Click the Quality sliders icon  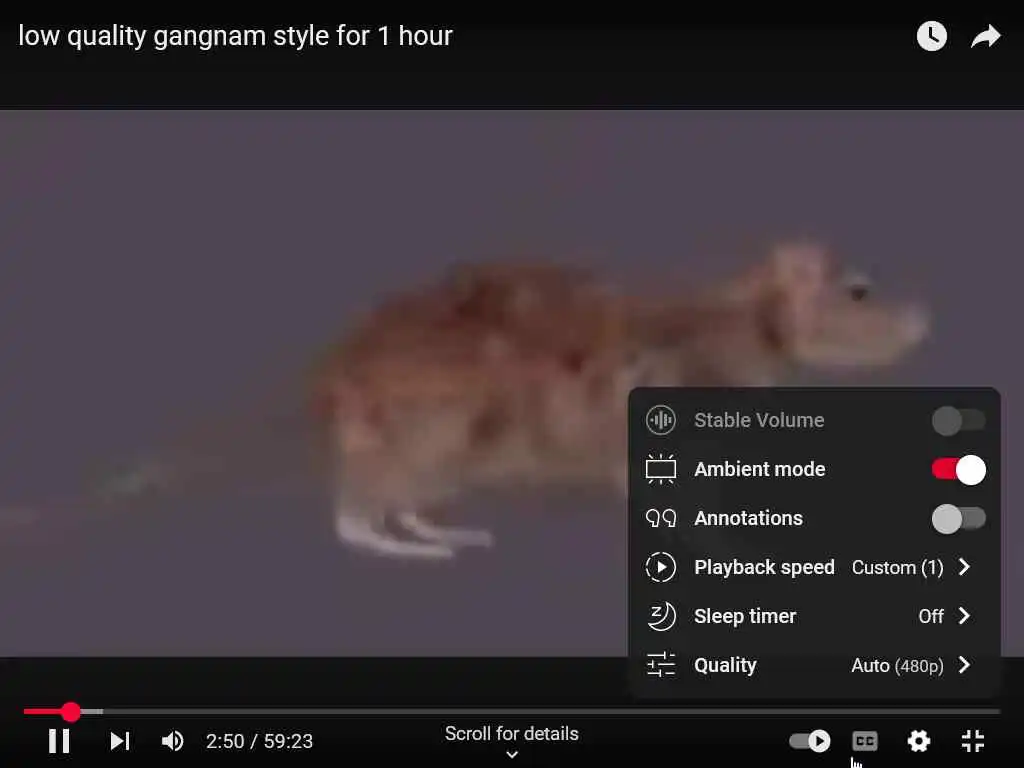(x=660, y=665)
